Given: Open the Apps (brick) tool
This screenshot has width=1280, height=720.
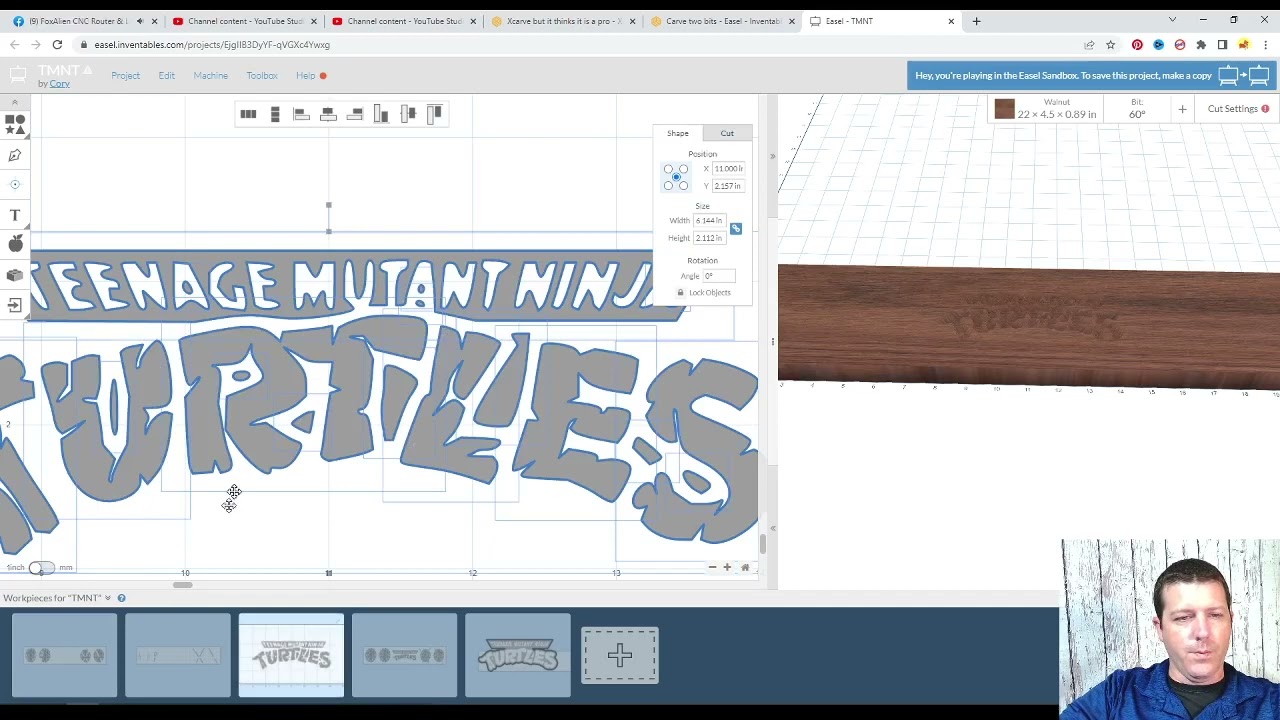Looking at the screenshot, I should pyautogui.click(x=15, y=275).
